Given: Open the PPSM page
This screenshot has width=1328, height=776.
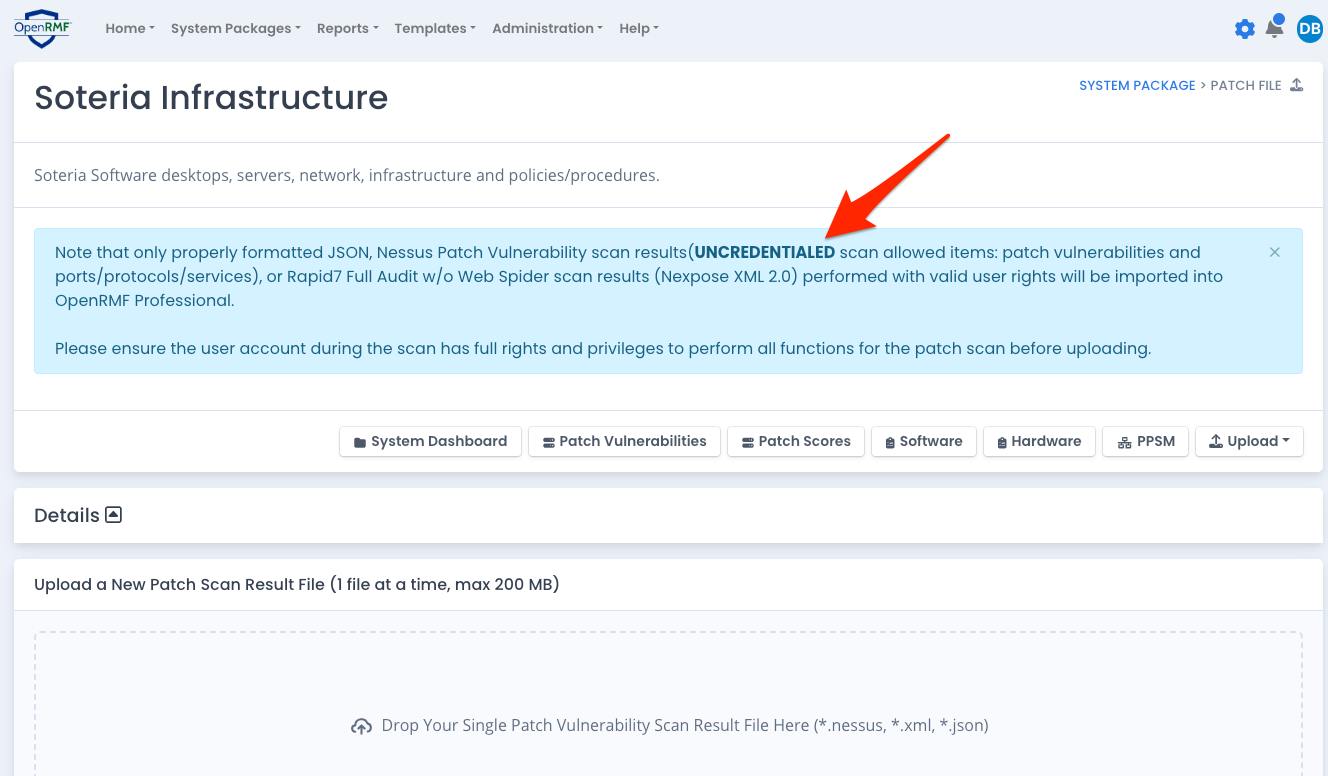Looking at the screenshot, I should coord(1146,441).
